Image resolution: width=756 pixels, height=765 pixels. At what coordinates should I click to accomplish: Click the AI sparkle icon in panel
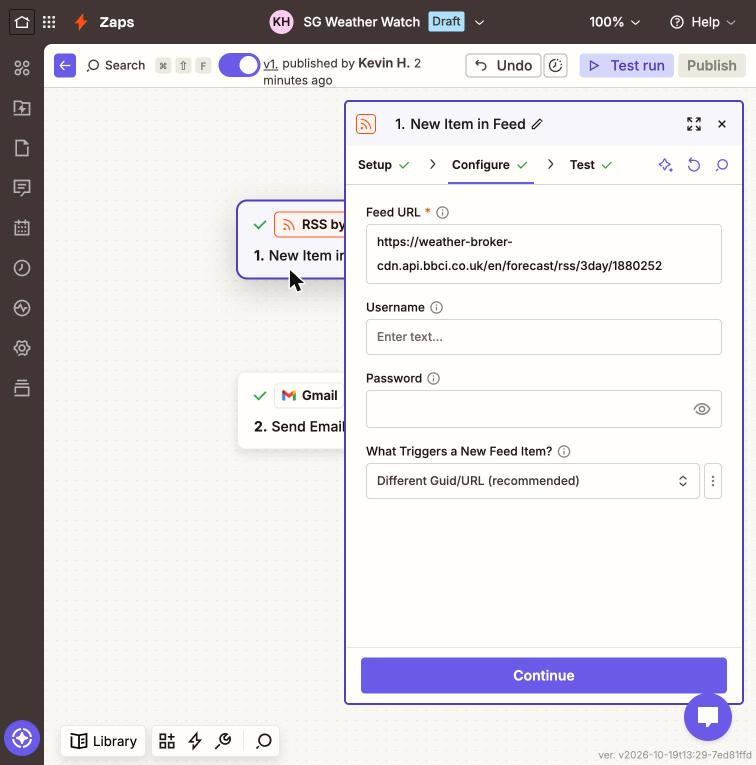pyautogui.click(x=665, y=165)
